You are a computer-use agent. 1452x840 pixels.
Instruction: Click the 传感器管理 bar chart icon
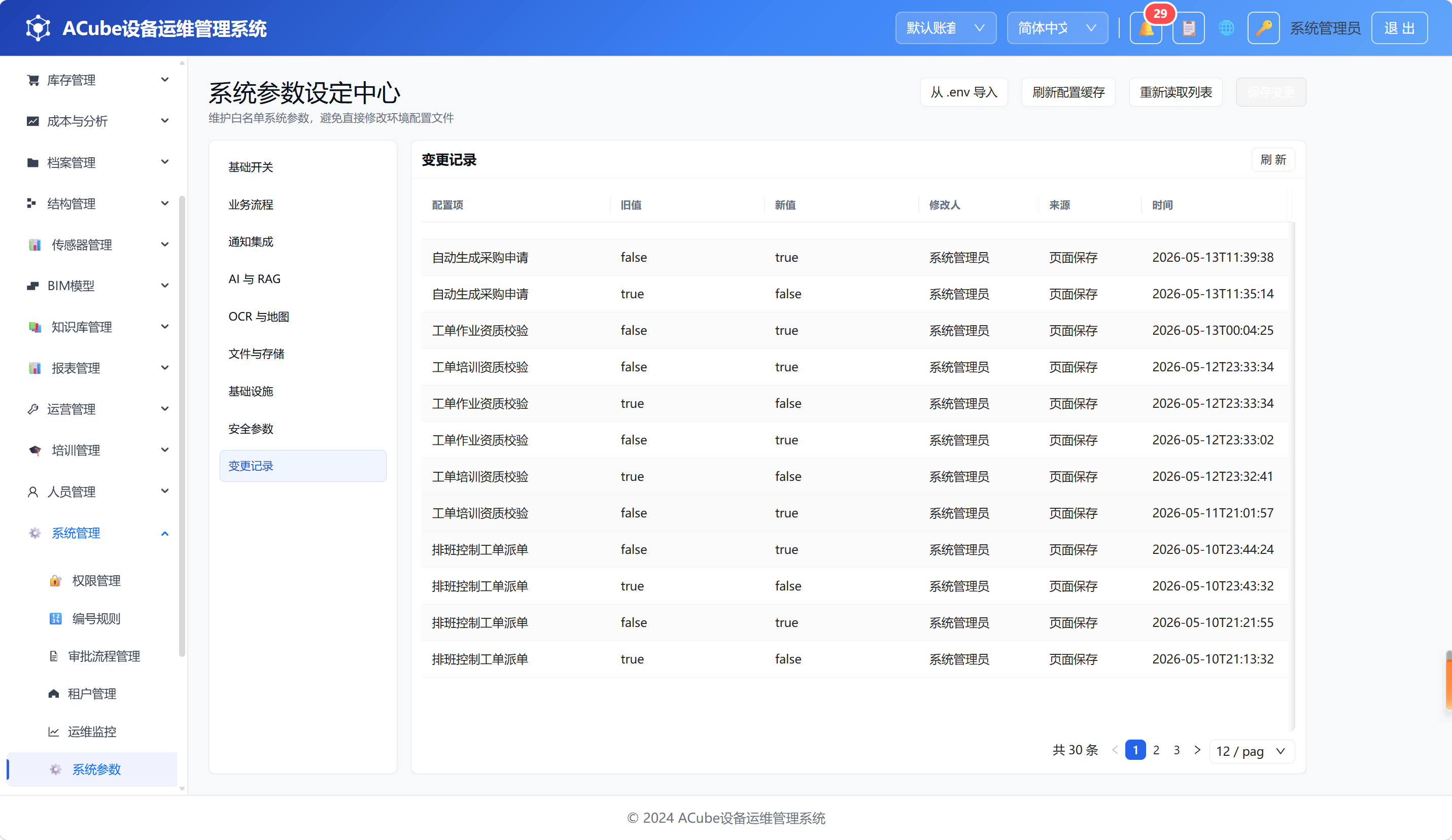coord(34,245)
